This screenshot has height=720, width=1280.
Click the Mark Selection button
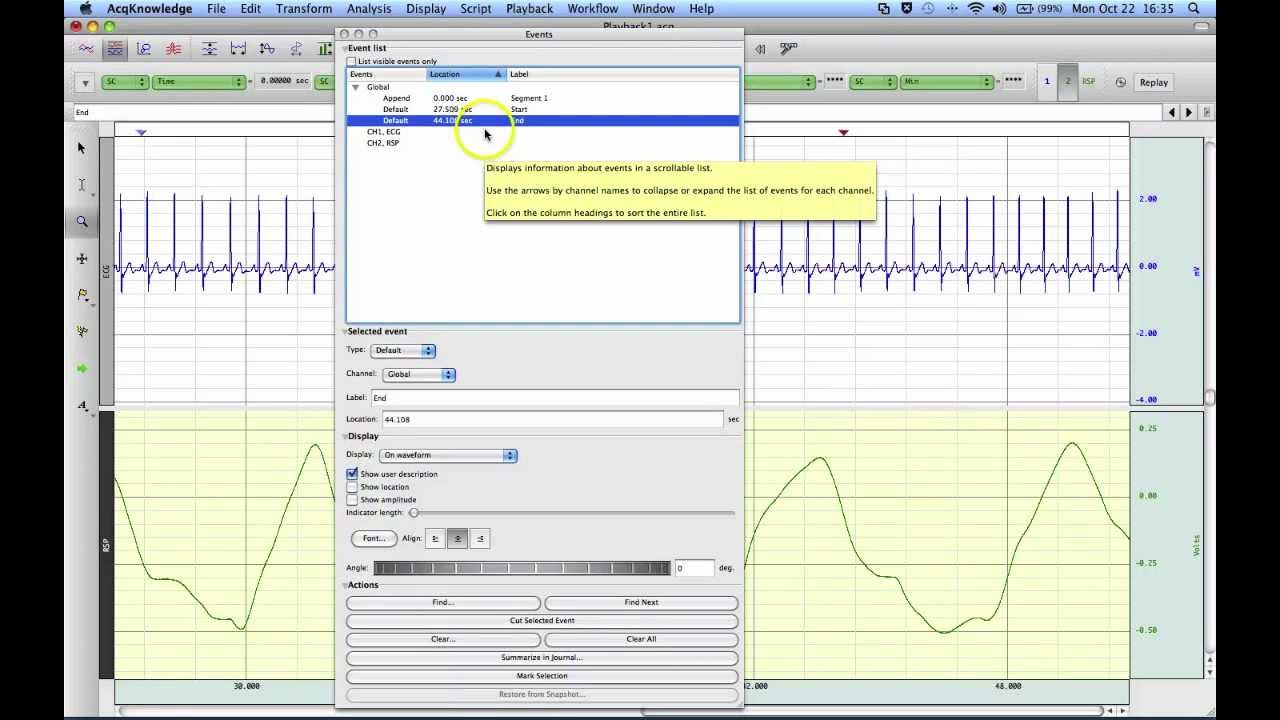tap(542, 676)
